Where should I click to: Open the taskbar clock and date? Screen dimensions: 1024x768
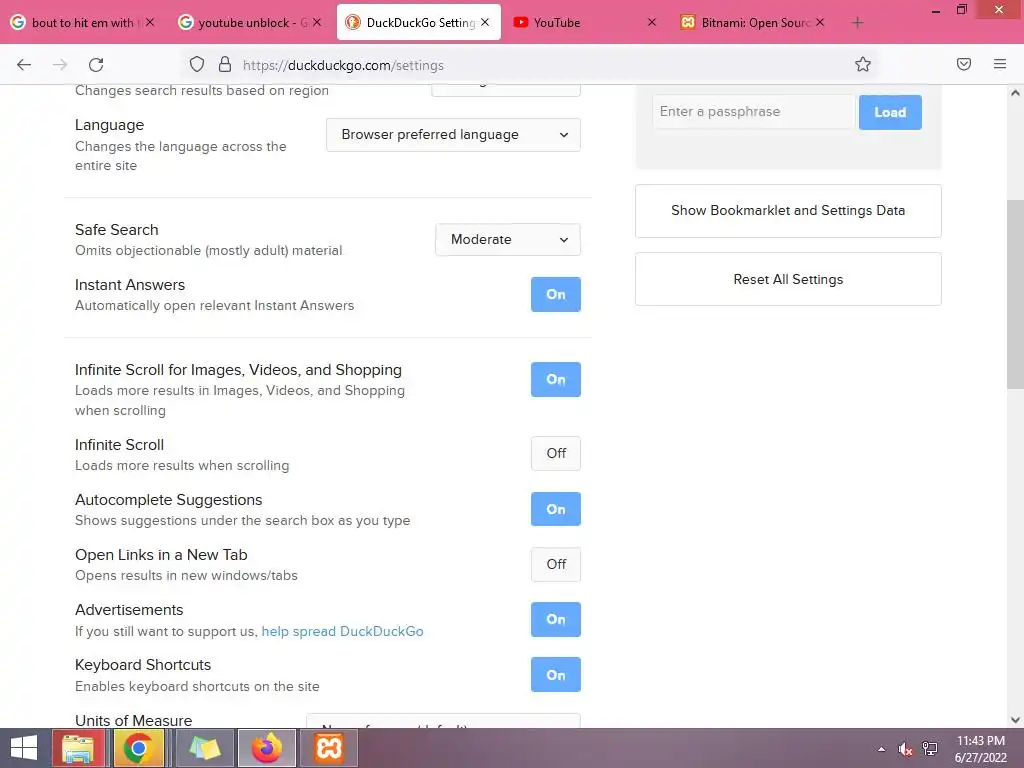(x=980, y=749)
